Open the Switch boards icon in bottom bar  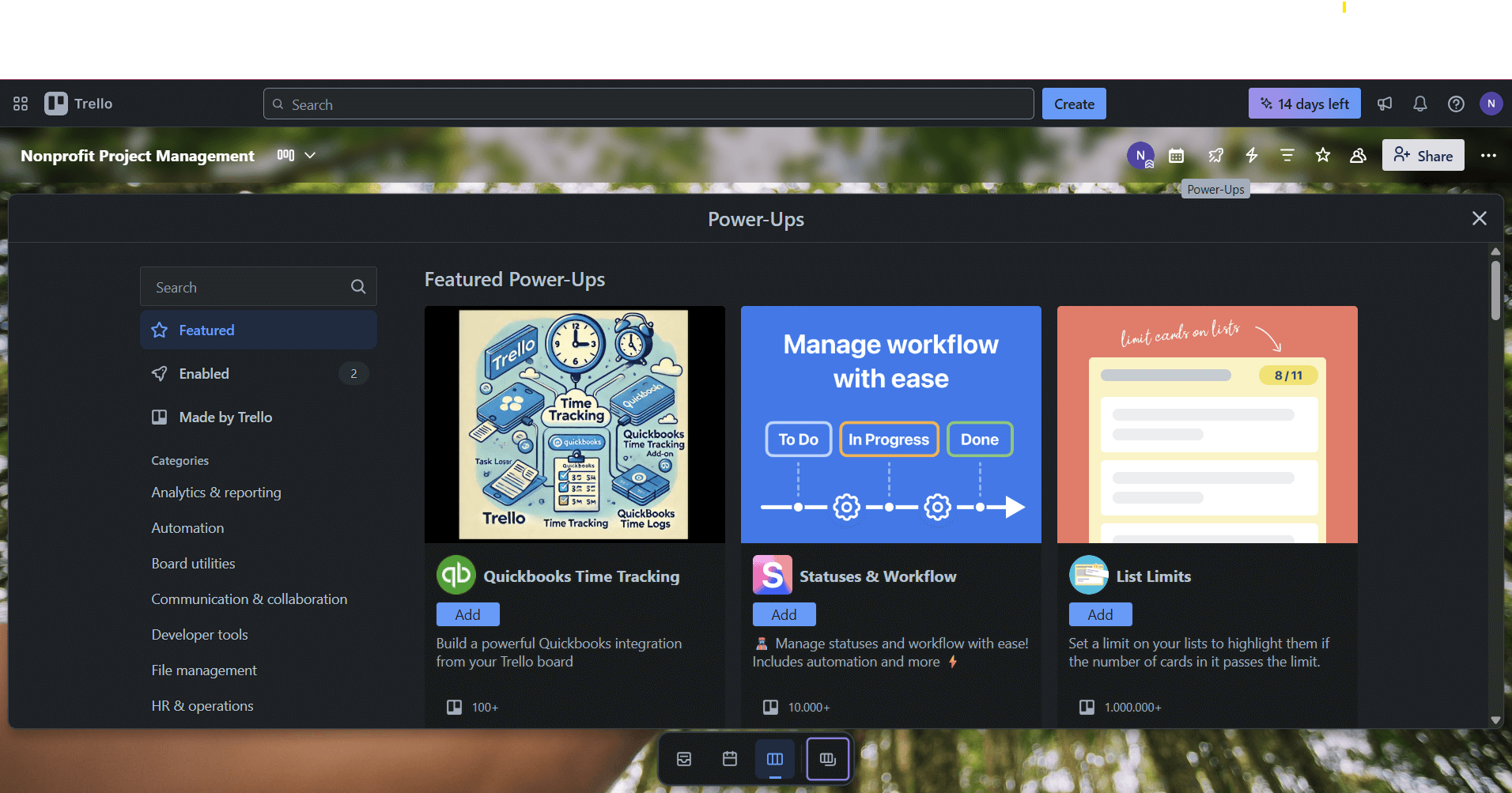click(x=828, y=759)
